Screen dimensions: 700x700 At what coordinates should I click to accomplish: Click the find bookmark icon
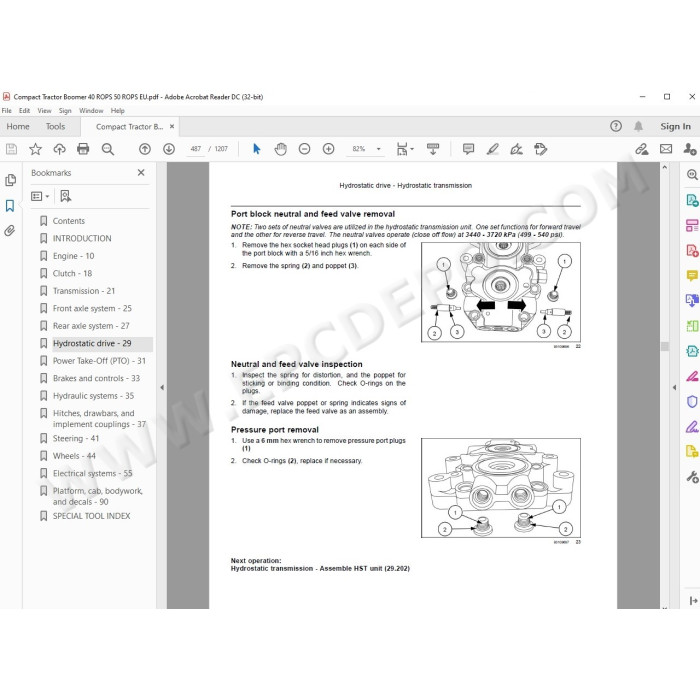(x=66, y=196)
